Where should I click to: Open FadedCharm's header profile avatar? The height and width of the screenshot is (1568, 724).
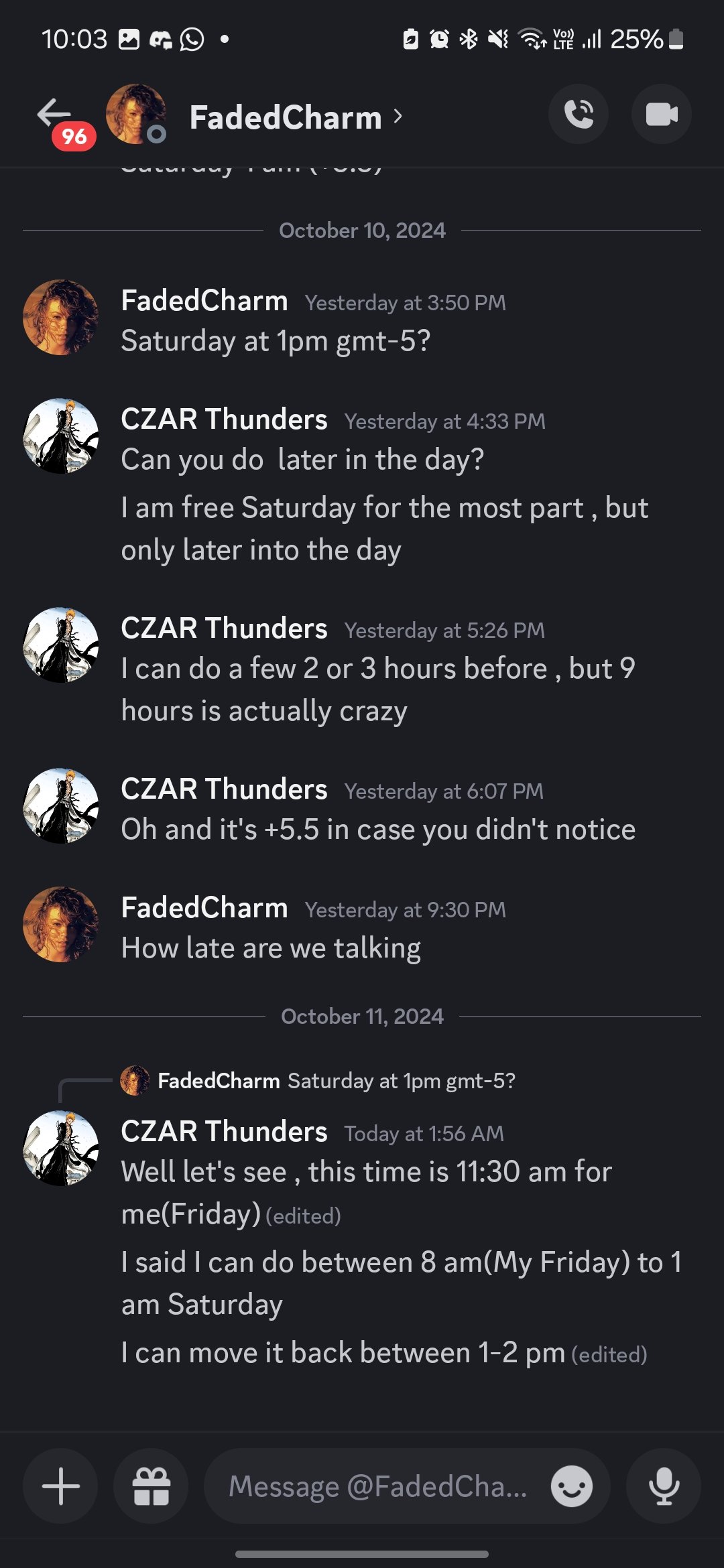[x=135, y=114]
